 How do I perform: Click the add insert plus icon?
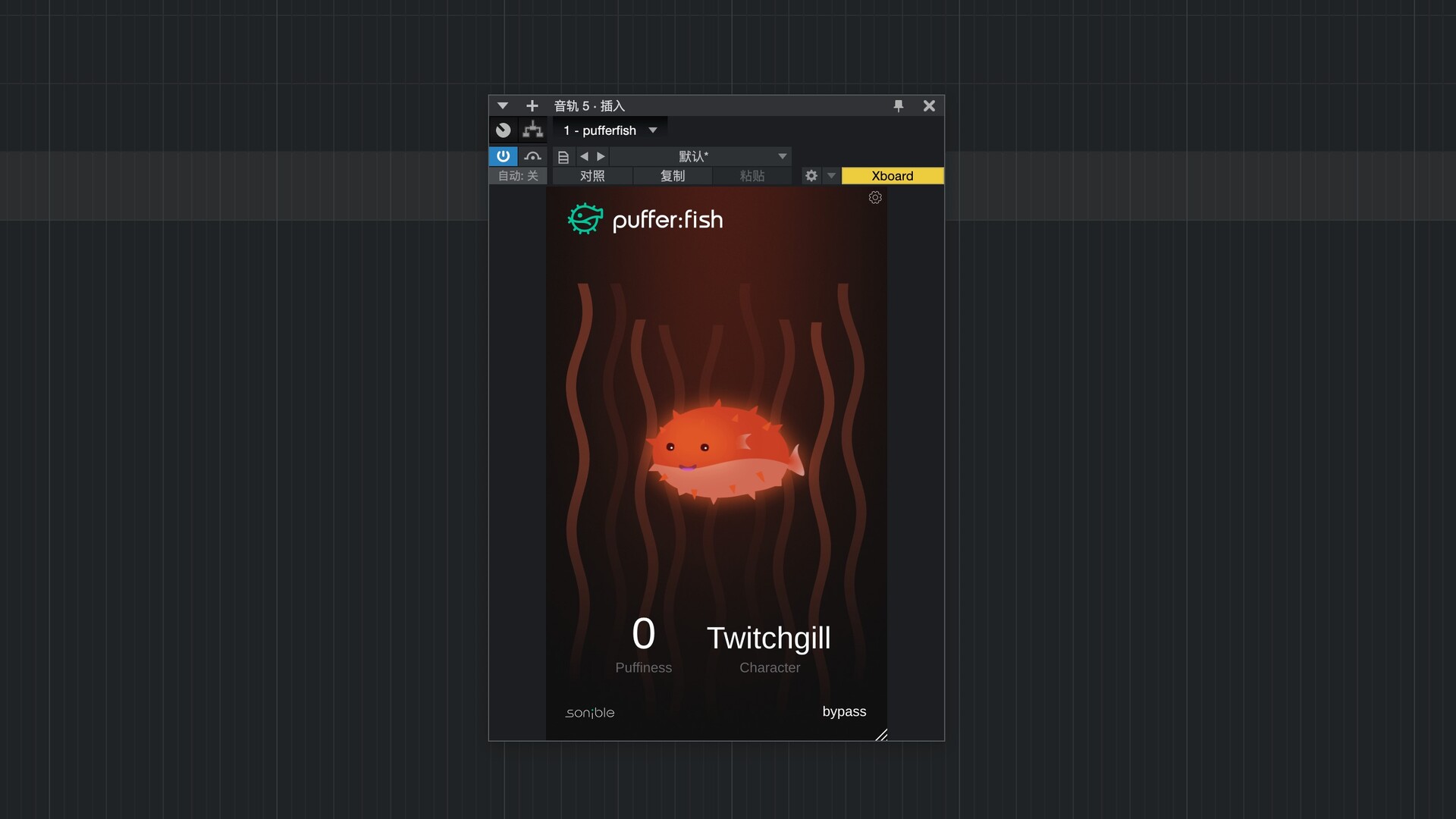pyautogui.click(x=532, y=106)
